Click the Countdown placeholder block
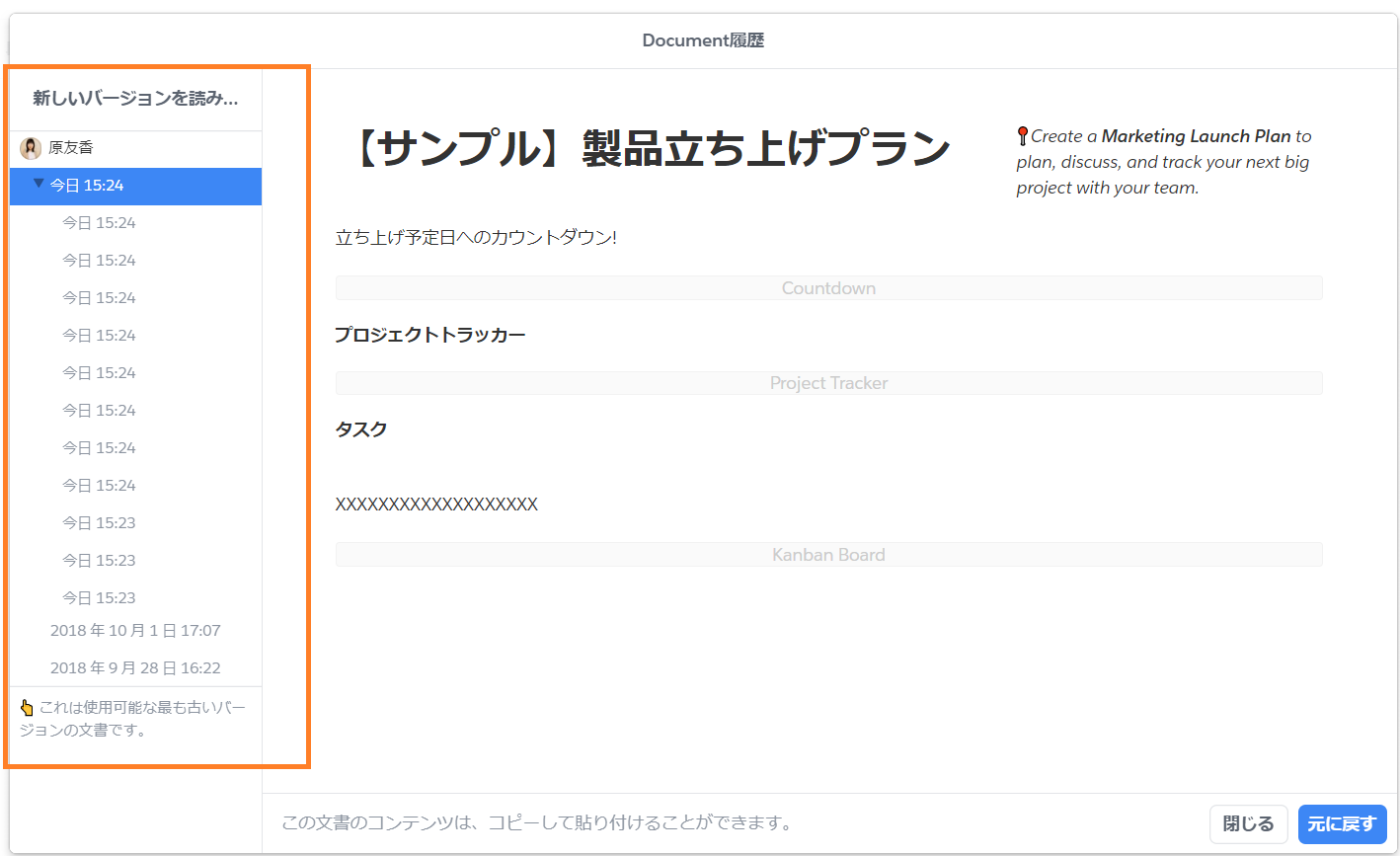The height and width of the screenshot is (856, 1400). (828, 288)
